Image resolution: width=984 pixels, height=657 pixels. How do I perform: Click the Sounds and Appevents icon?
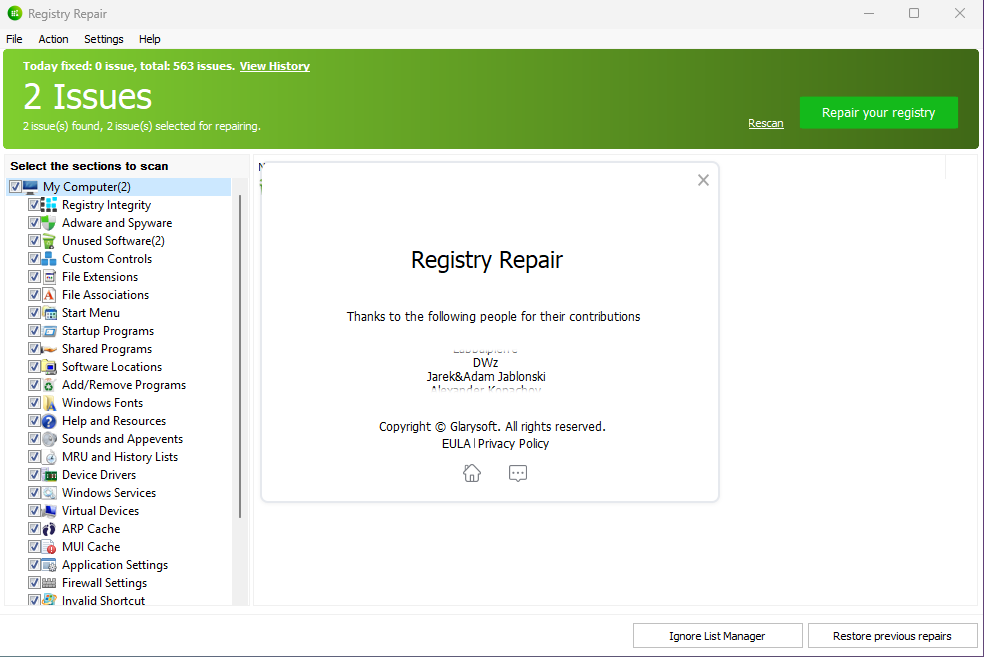click(x=49, y=439)
